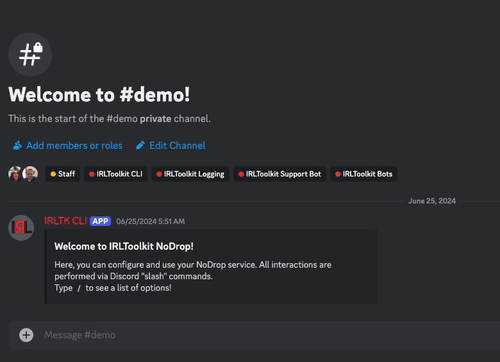Select the IRLToolkit CLI role chip

(116, 174)
